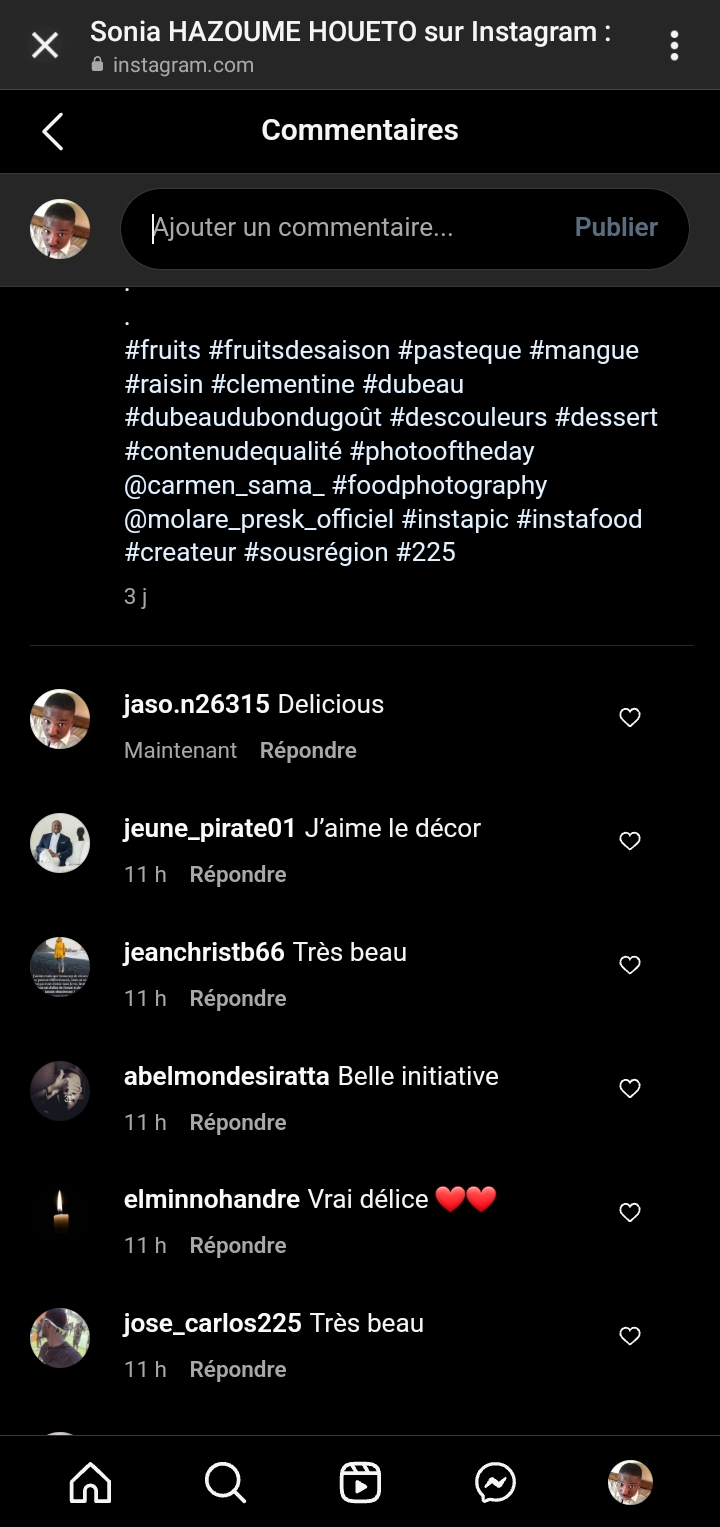Open Instagram home feed icon
The width and height of the screenshot is (720, 1527).
90,1482
